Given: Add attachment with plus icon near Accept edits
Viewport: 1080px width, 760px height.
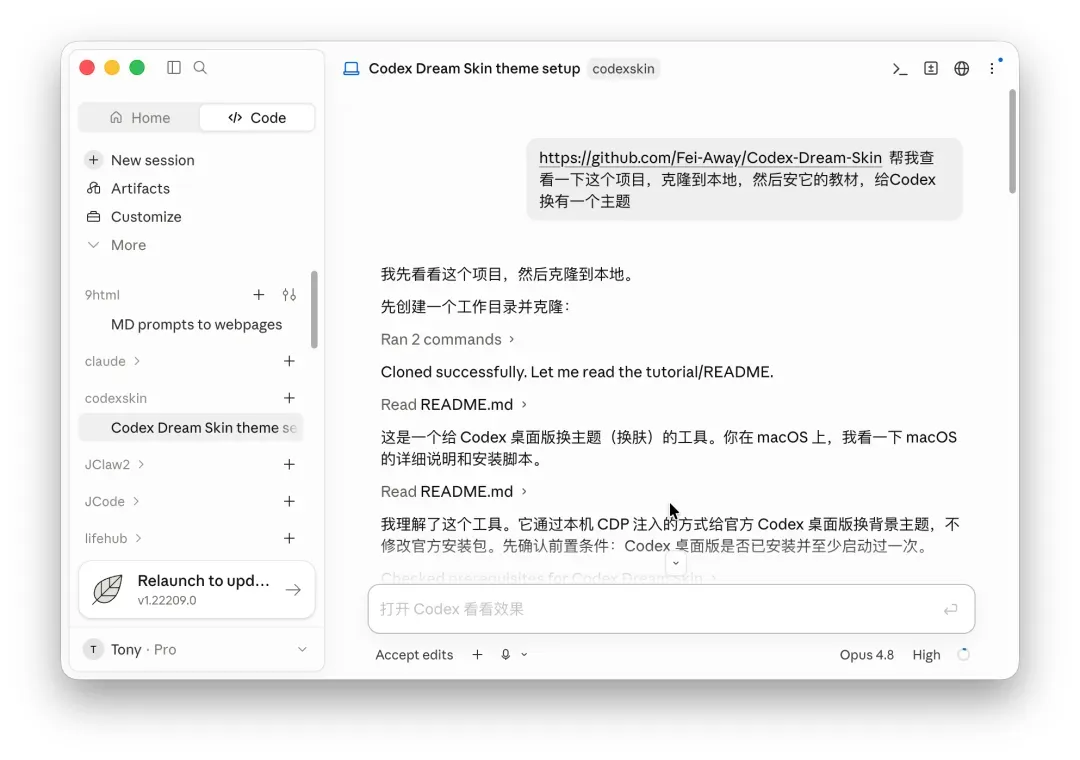Looking at the screenshot, I should pos(477,655).
